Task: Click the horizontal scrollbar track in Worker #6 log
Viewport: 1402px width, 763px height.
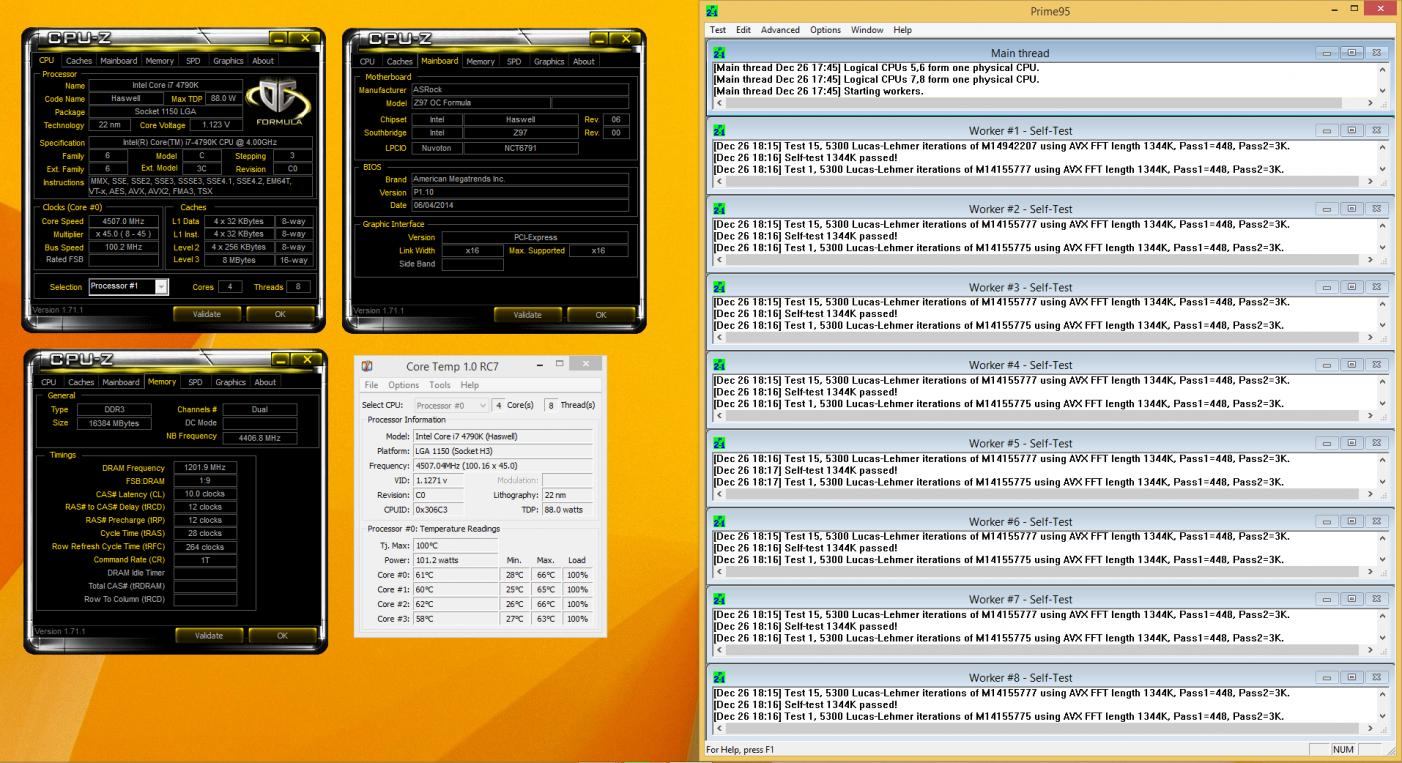Action: pyautogui.click(x=1045, y=571)
